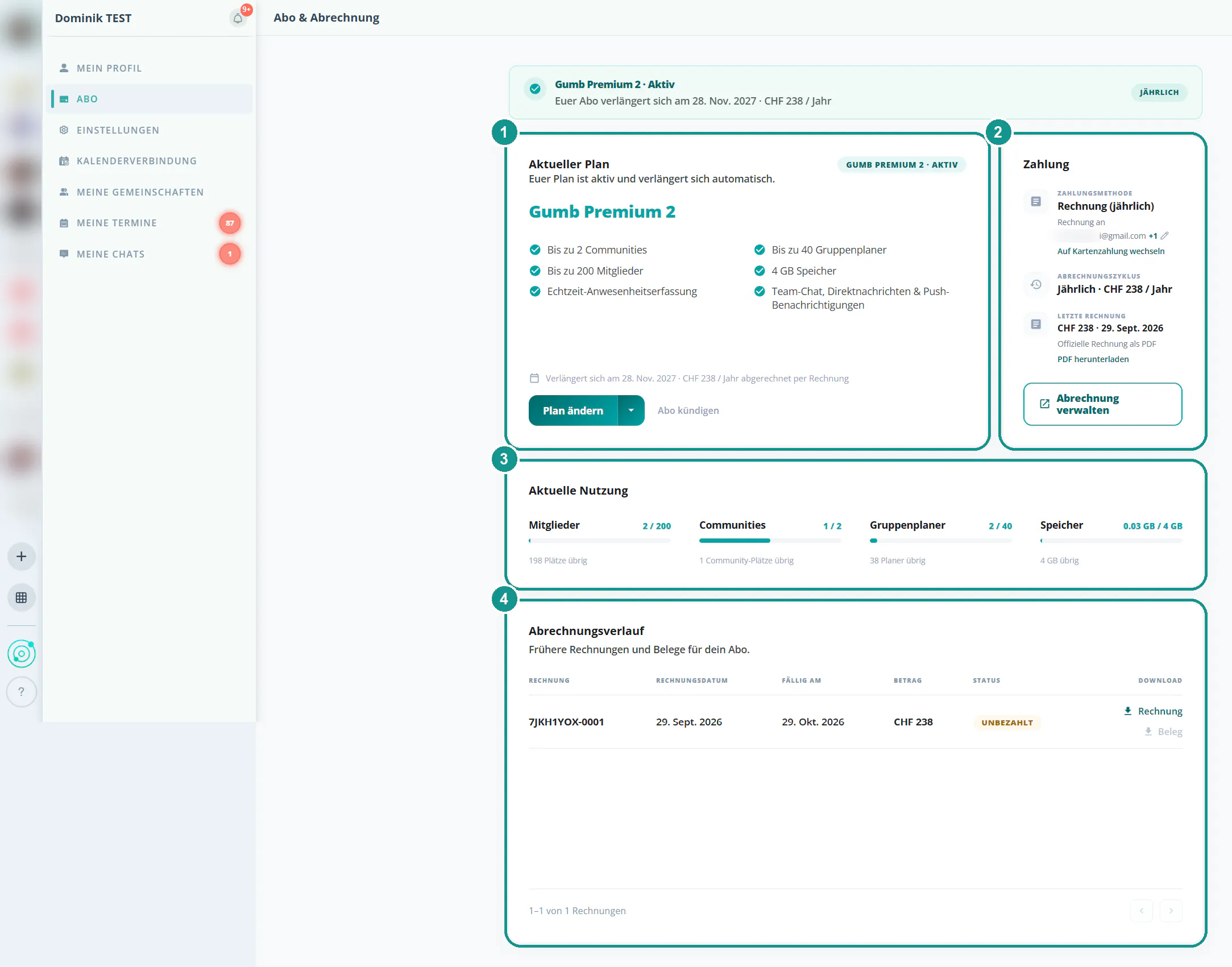Click the due date 29. Okt. 2026
Screen dimensions: 1232x967
click(812, 722)
